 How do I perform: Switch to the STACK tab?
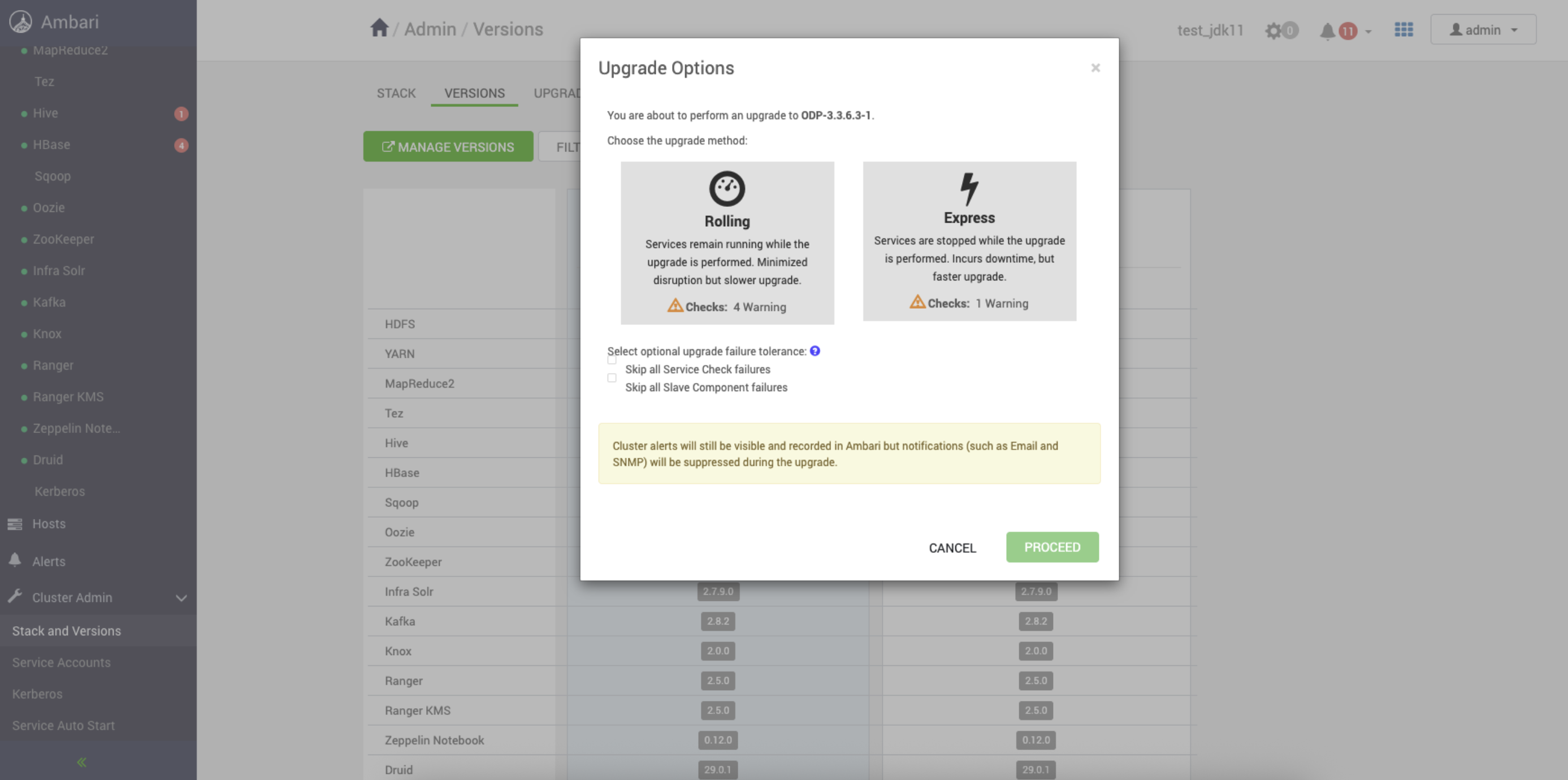396,93
